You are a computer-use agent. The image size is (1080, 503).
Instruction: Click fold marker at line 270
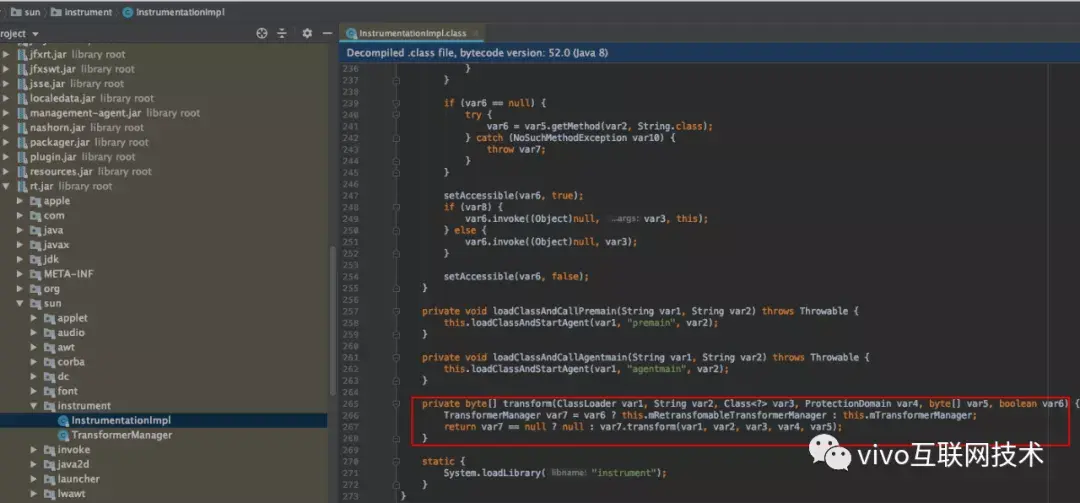(396, 462)
